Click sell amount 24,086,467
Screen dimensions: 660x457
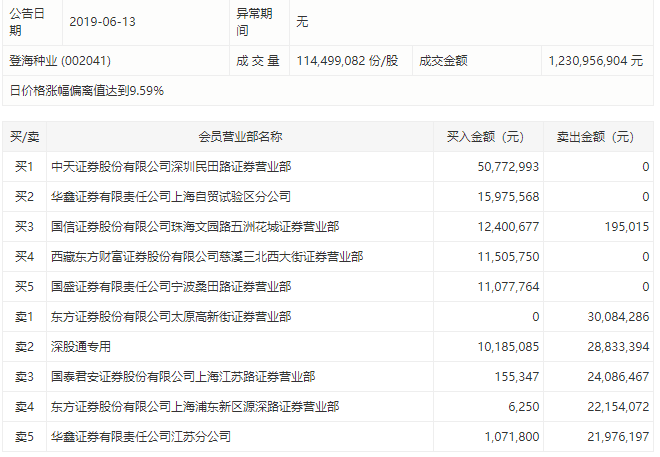tap(618, 377)
